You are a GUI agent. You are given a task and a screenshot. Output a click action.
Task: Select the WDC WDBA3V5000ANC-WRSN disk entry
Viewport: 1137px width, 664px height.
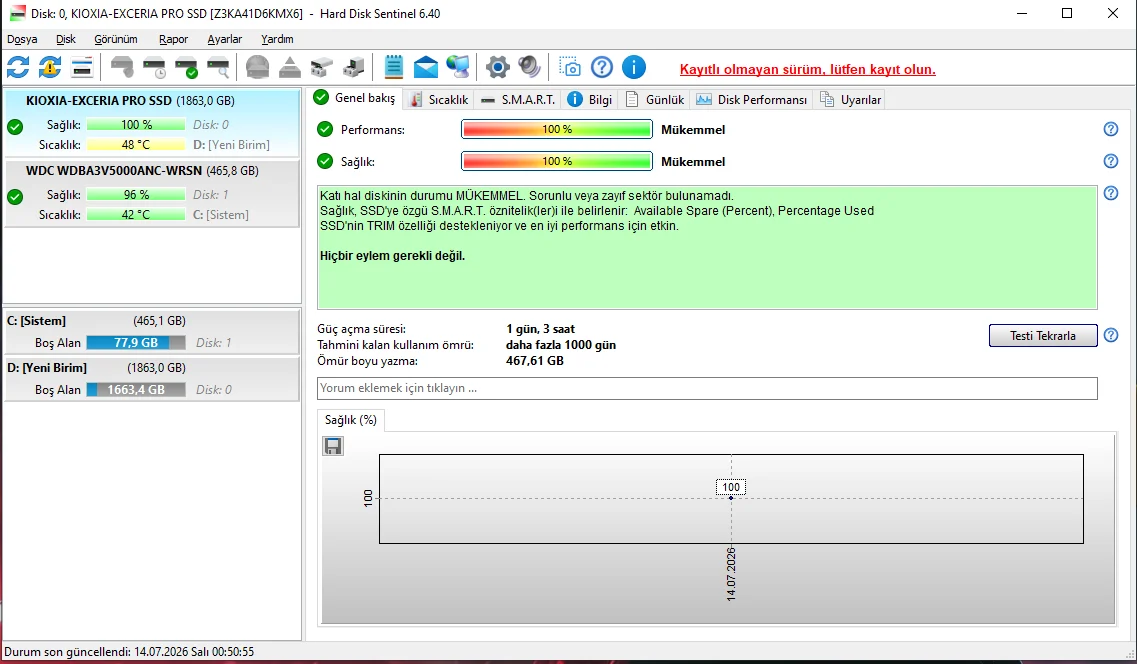[x=152, y=193]
